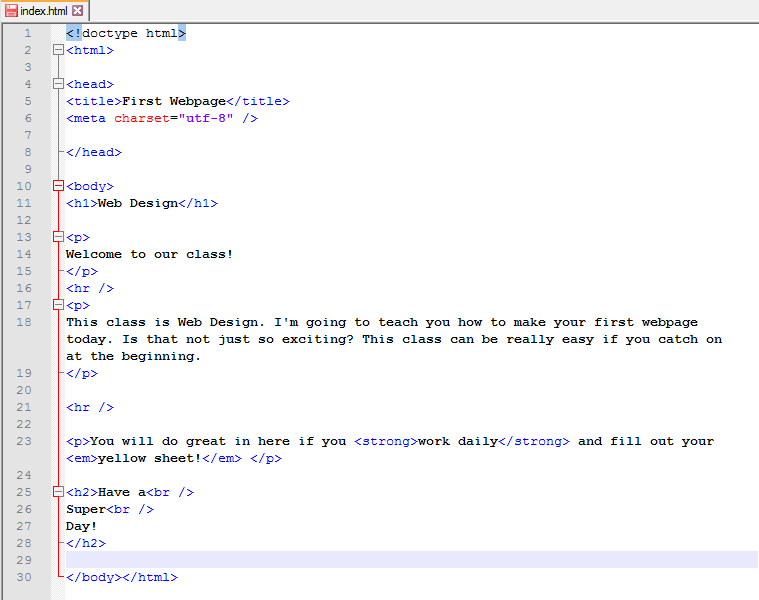Viewport: 759px width, 600px height.
Task: Close the index.html tab
Action: (x=77, y=11)
